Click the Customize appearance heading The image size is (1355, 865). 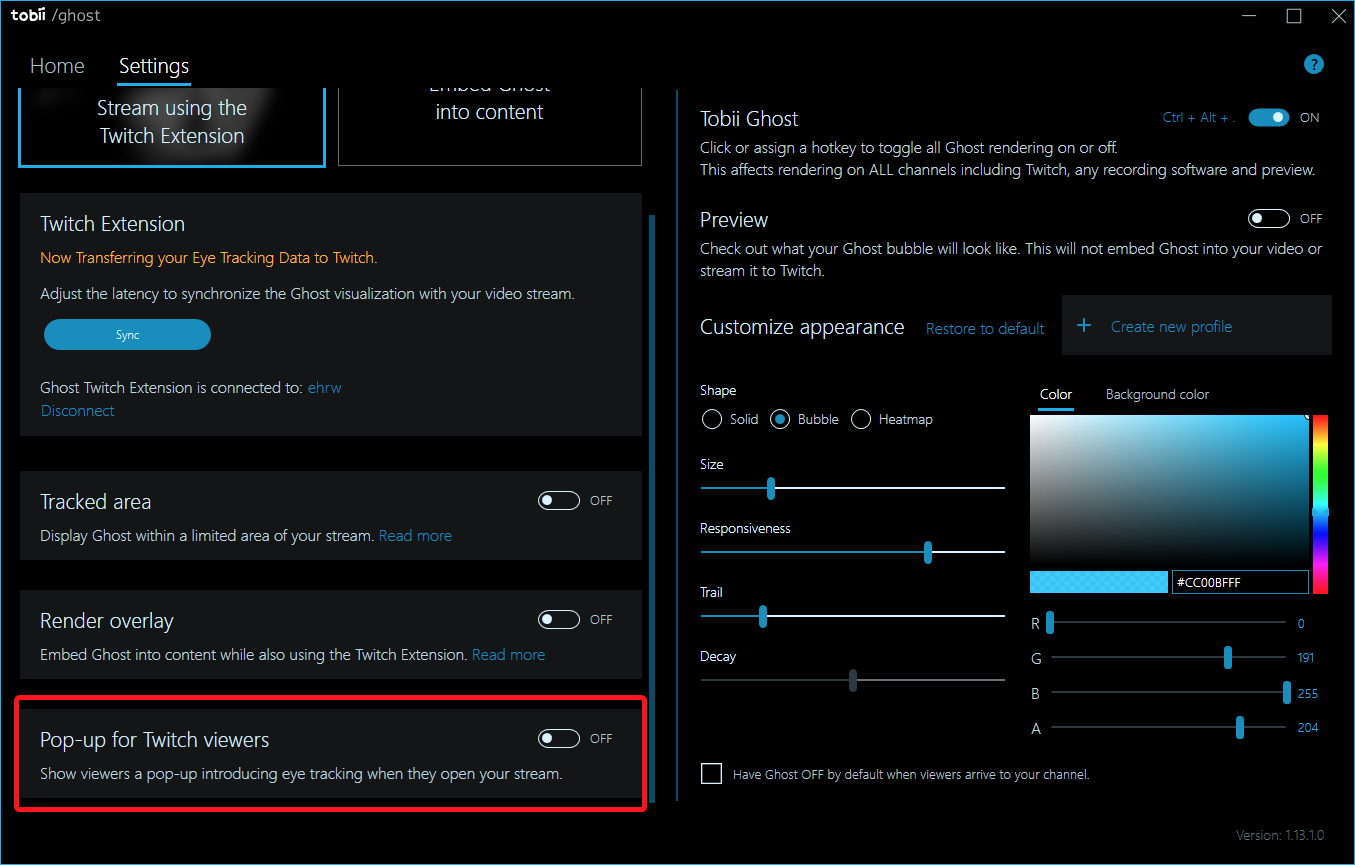[802, 327]
